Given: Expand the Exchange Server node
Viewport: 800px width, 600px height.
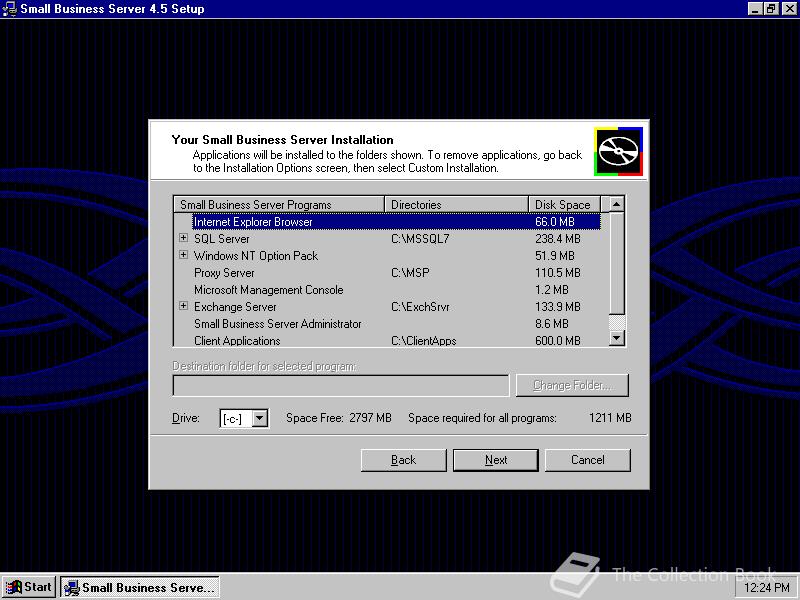Looking at the screenshot, I should click(184, 306).
